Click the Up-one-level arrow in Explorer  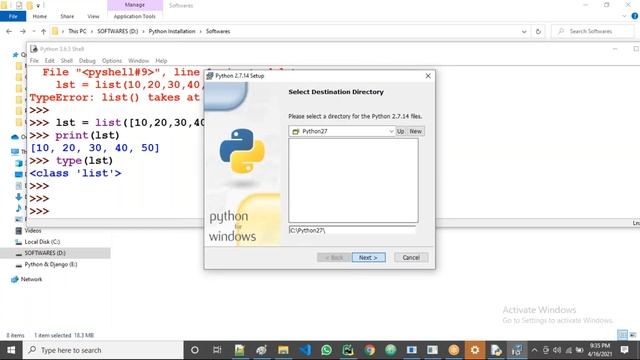coord(43,31)
